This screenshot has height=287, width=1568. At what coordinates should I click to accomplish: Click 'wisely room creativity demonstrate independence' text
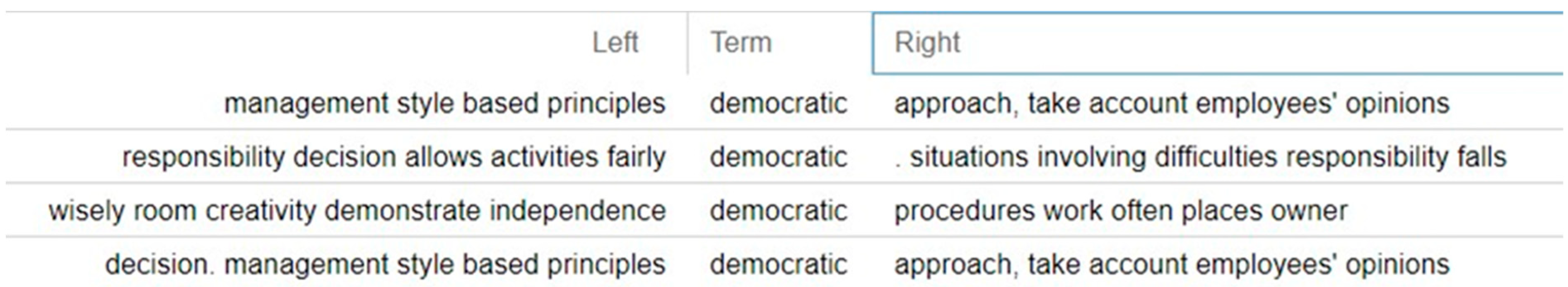(x=357, y=211)
